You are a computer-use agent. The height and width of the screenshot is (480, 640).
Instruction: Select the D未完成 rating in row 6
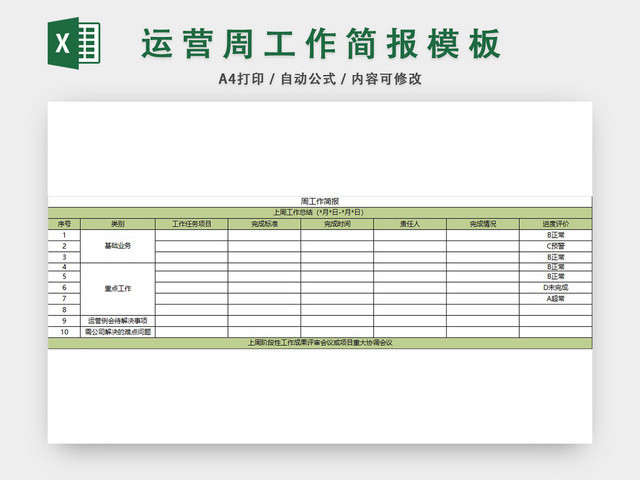pyautogui.click(x=556, y=287)
